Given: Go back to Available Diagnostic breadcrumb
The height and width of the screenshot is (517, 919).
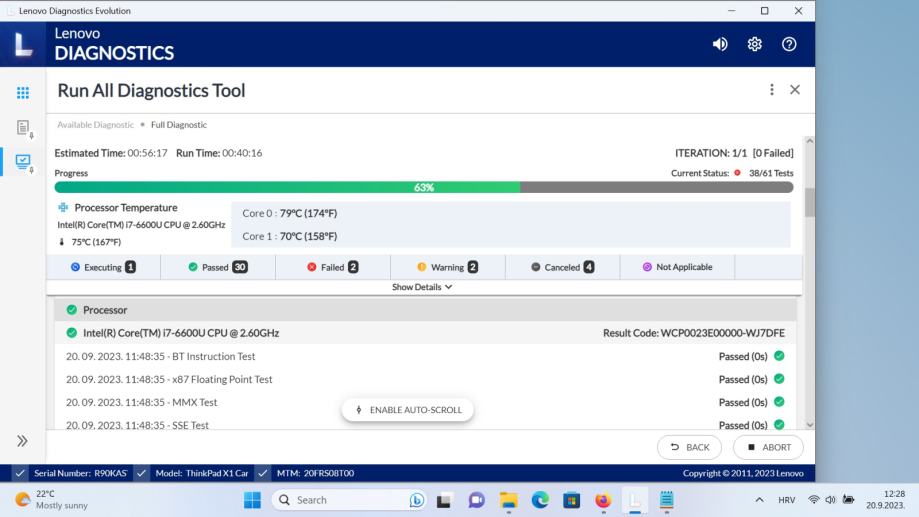Looking at the screenshot, I should (x=95, y=125).
